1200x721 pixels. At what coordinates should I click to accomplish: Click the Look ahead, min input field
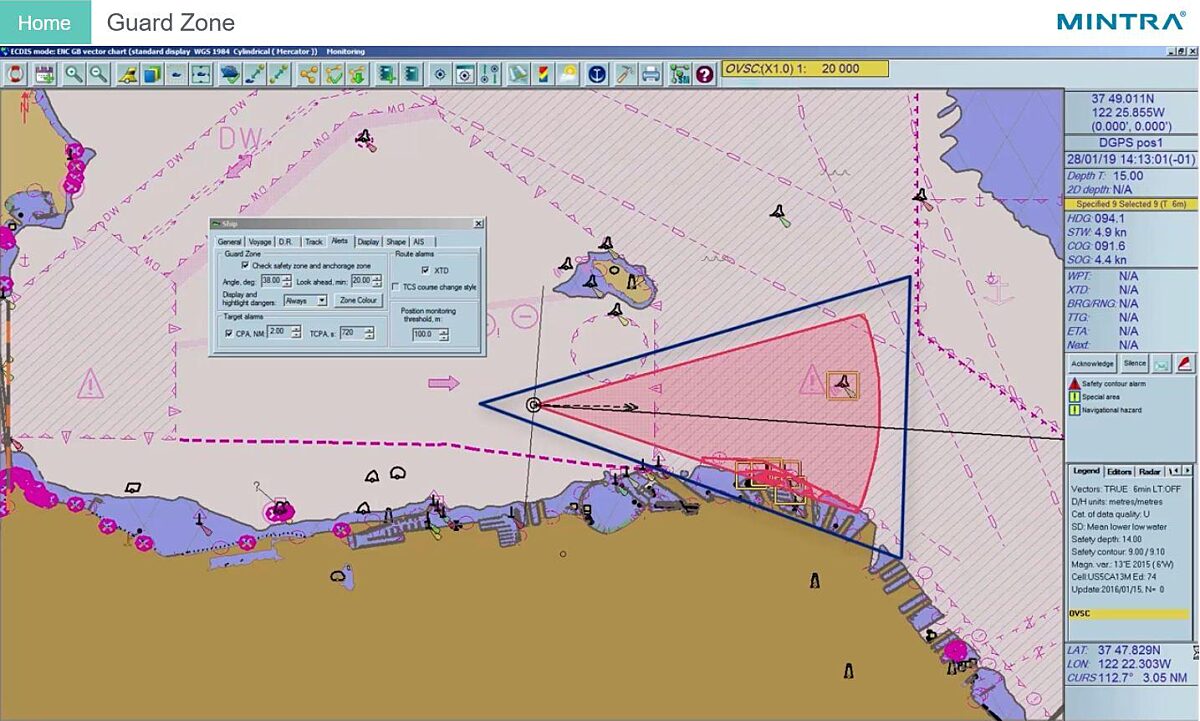[x=361, y=280]
